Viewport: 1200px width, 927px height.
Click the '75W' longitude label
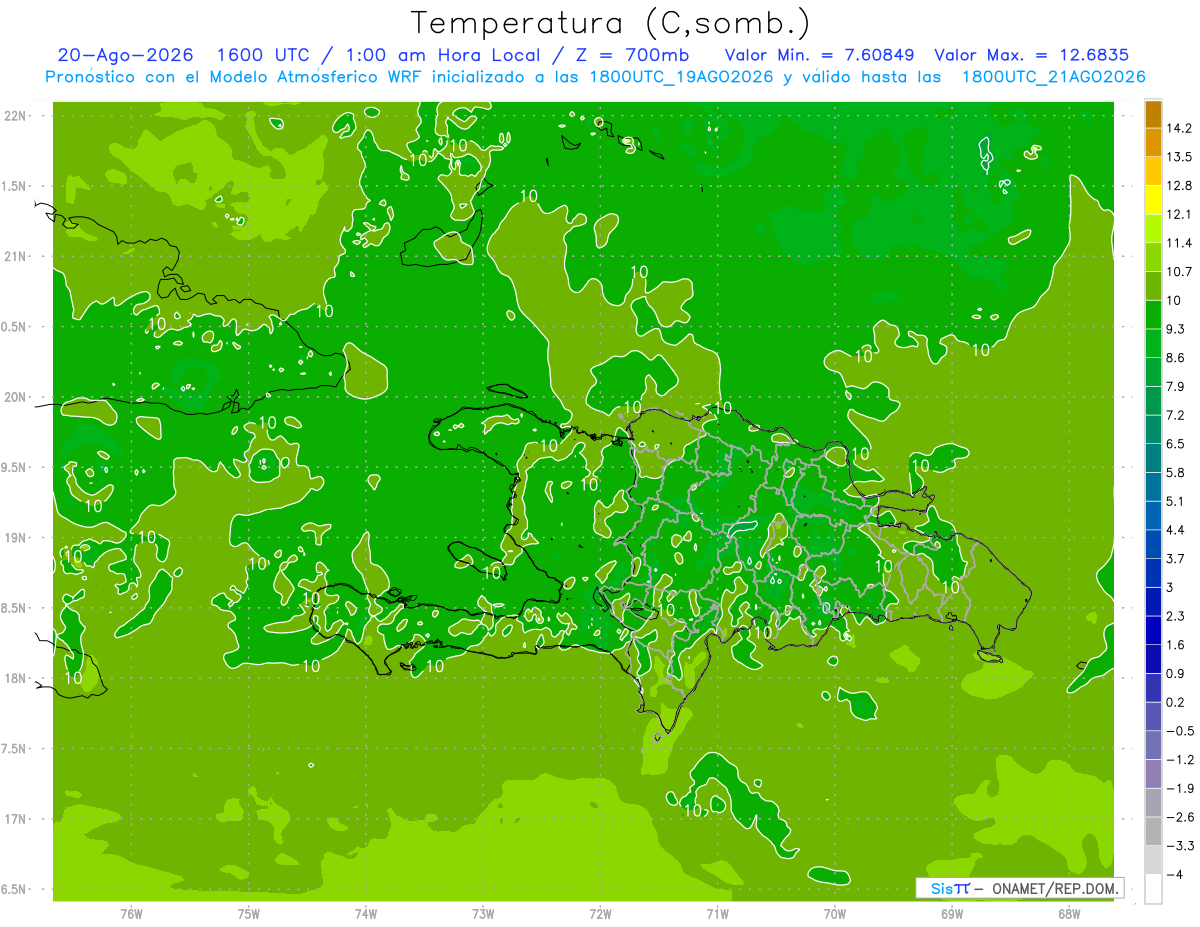tap(249, 914)
